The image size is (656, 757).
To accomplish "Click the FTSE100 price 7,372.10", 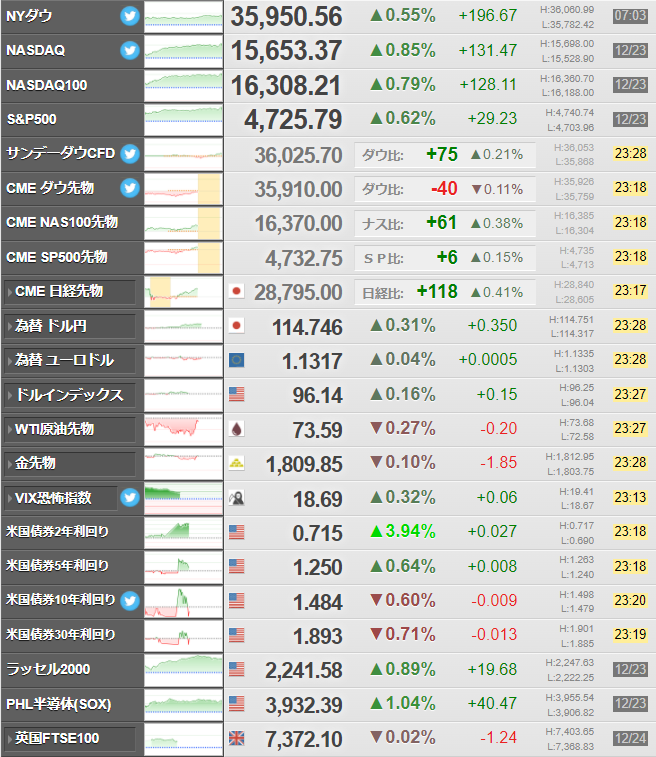I will (x=304, y=740).
